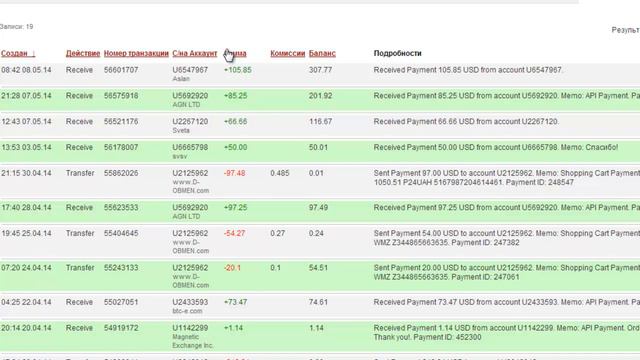Screen dimensions: 640x360
Task: Sort by Сумма column header
Action: (x=235, y=53)
